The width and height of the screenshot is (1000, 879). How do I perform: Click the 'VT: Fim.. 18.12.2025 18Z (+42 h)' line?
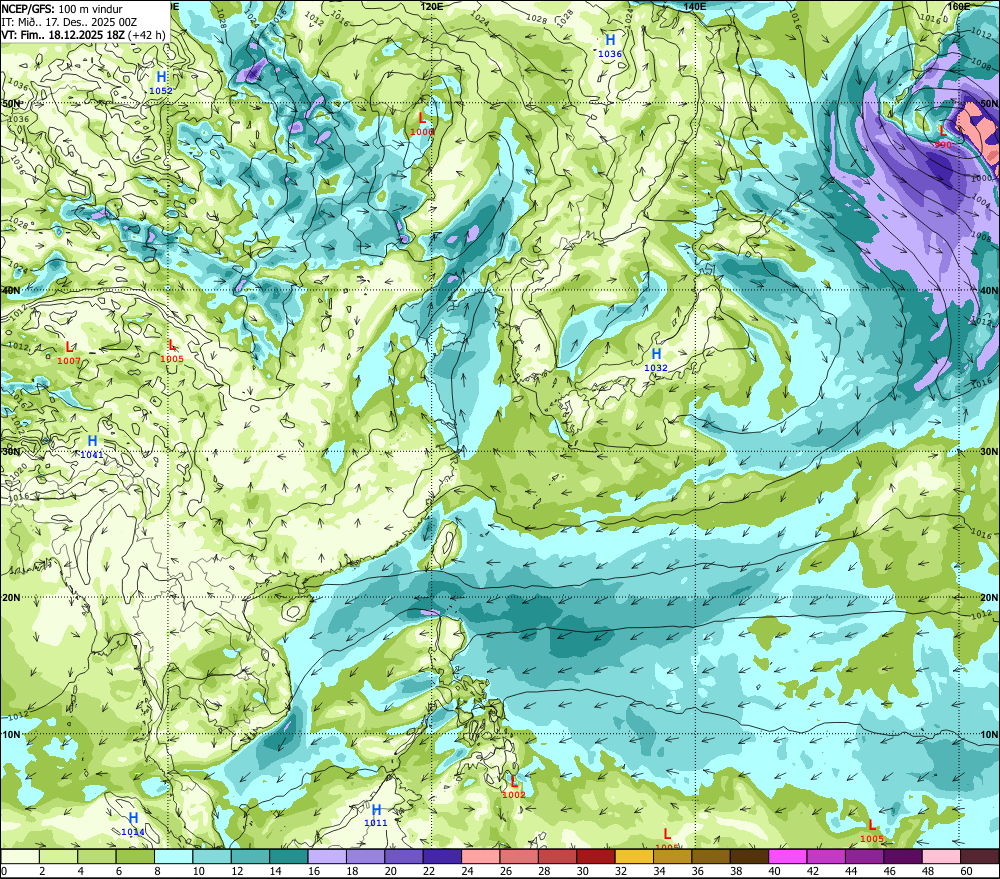(x=83, y=35)
